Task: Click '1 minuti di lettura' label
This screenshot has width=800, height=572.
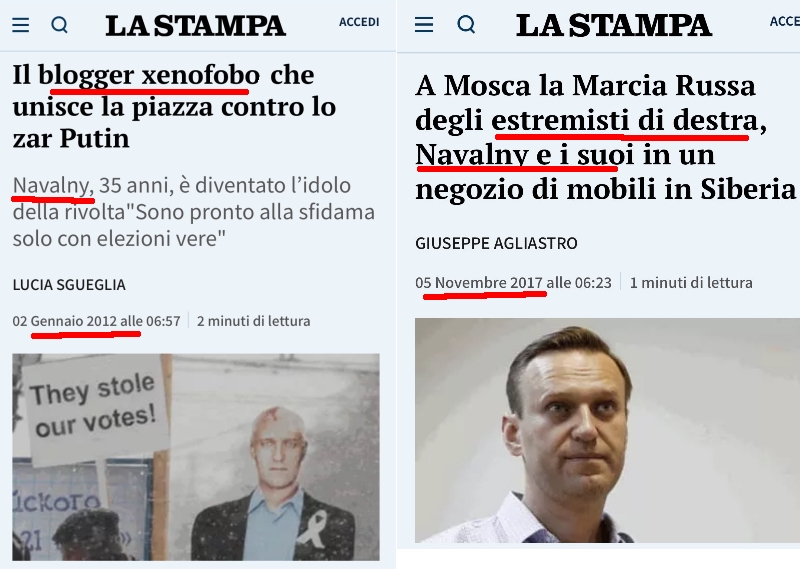Action: point(691,283)
